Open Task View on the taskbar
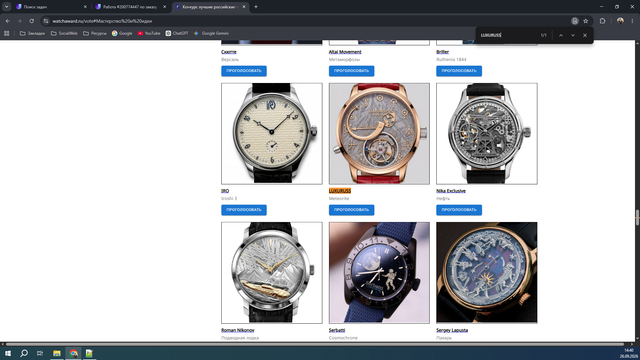 (40, 353)
